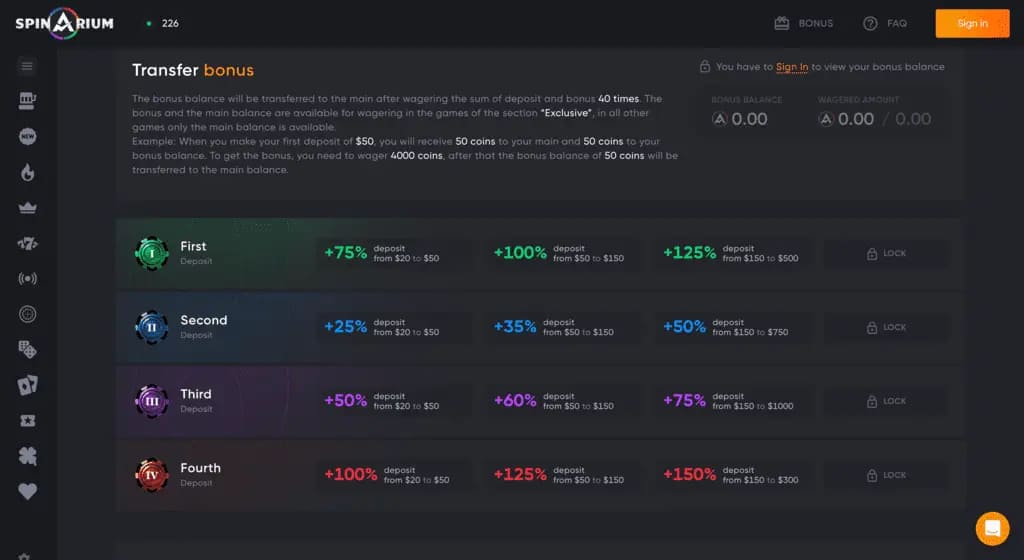The width and height of the screenshot is (1024, 560).
Task: Open favorites with the heart icon
Action: [27, 491]
